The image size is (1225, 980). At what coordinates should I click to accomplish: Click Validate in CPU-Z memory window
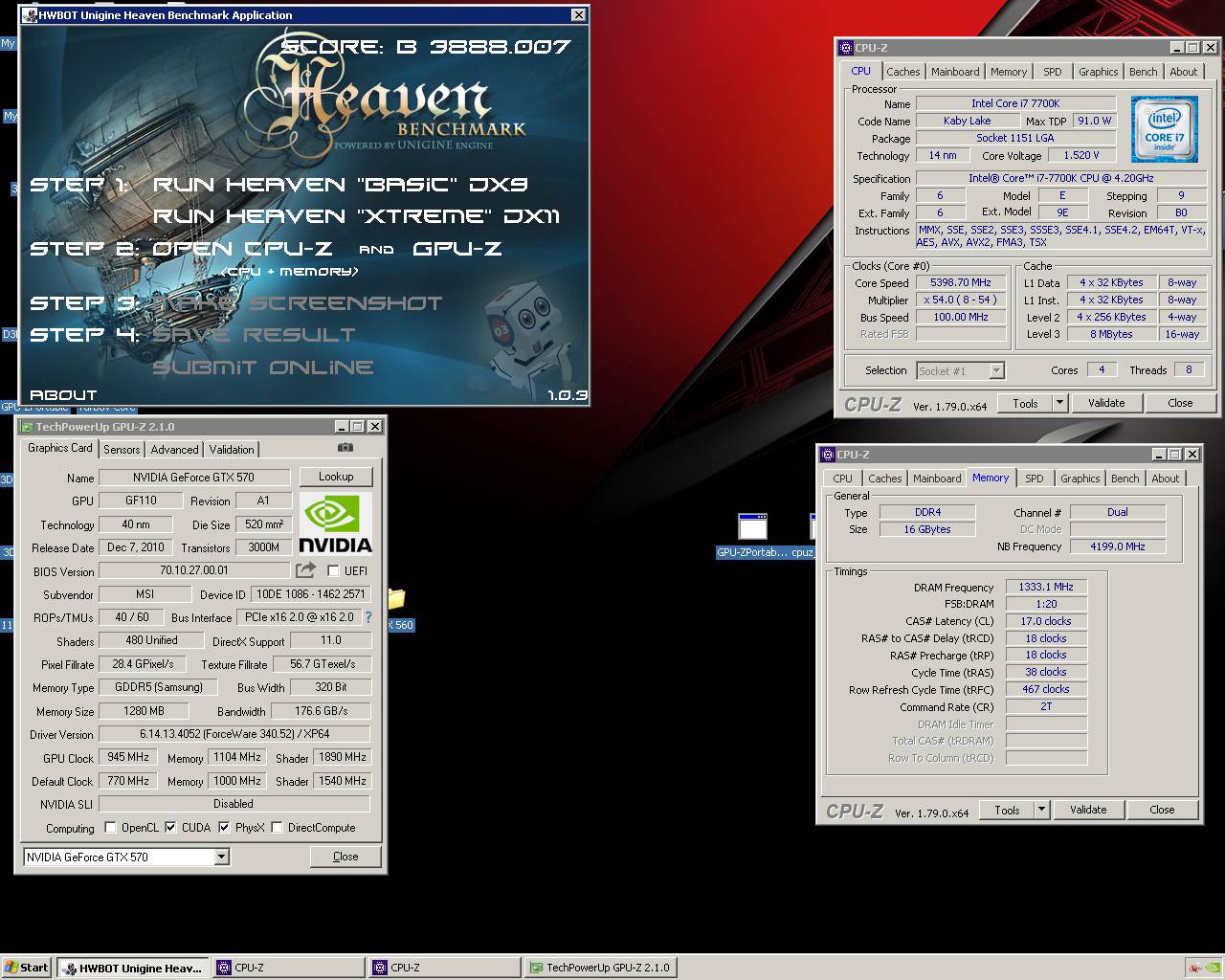[1088, 810]
